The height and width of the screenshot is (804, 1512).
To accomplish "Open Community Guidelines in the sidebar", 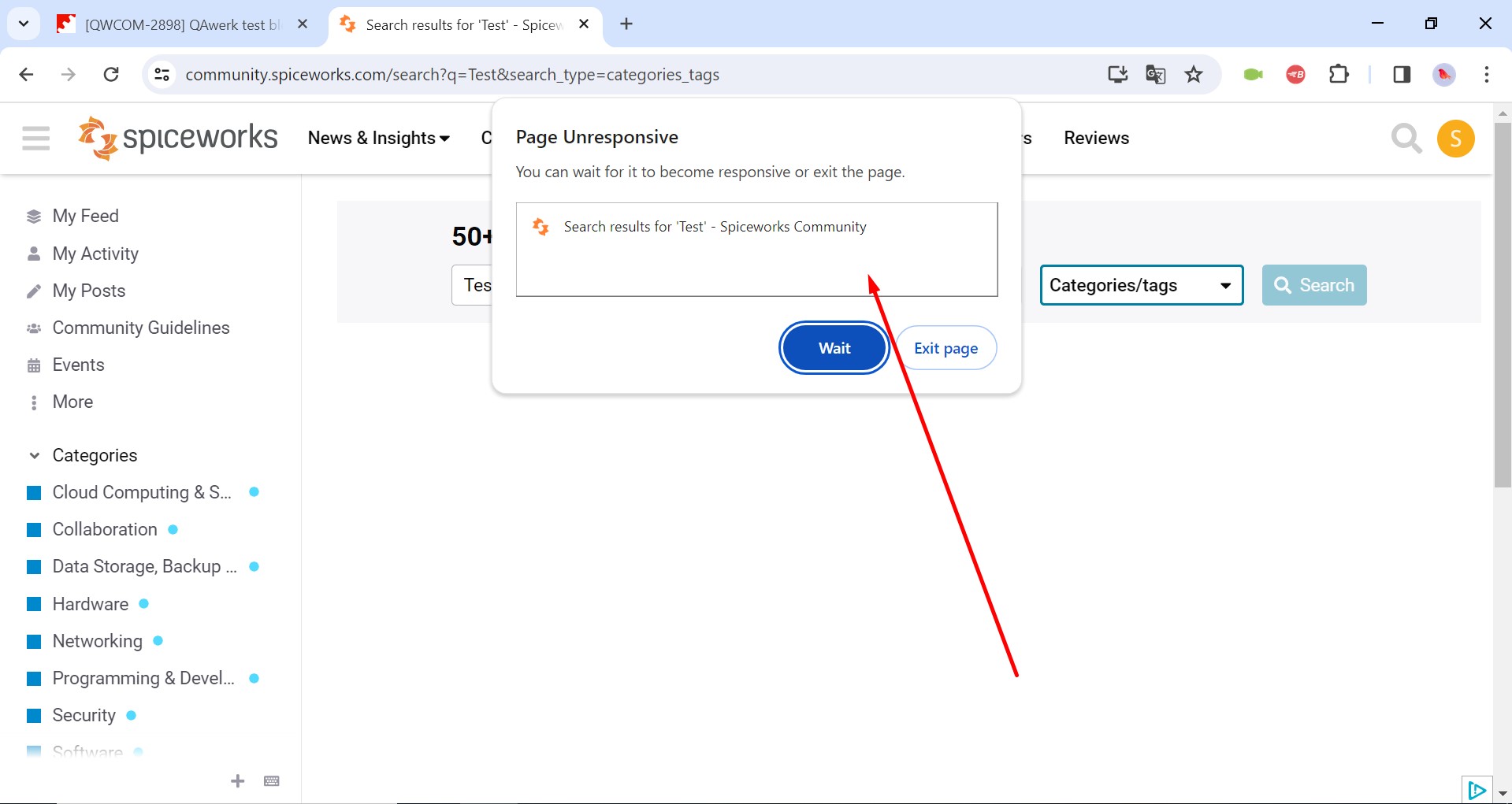I will point(141,328).
